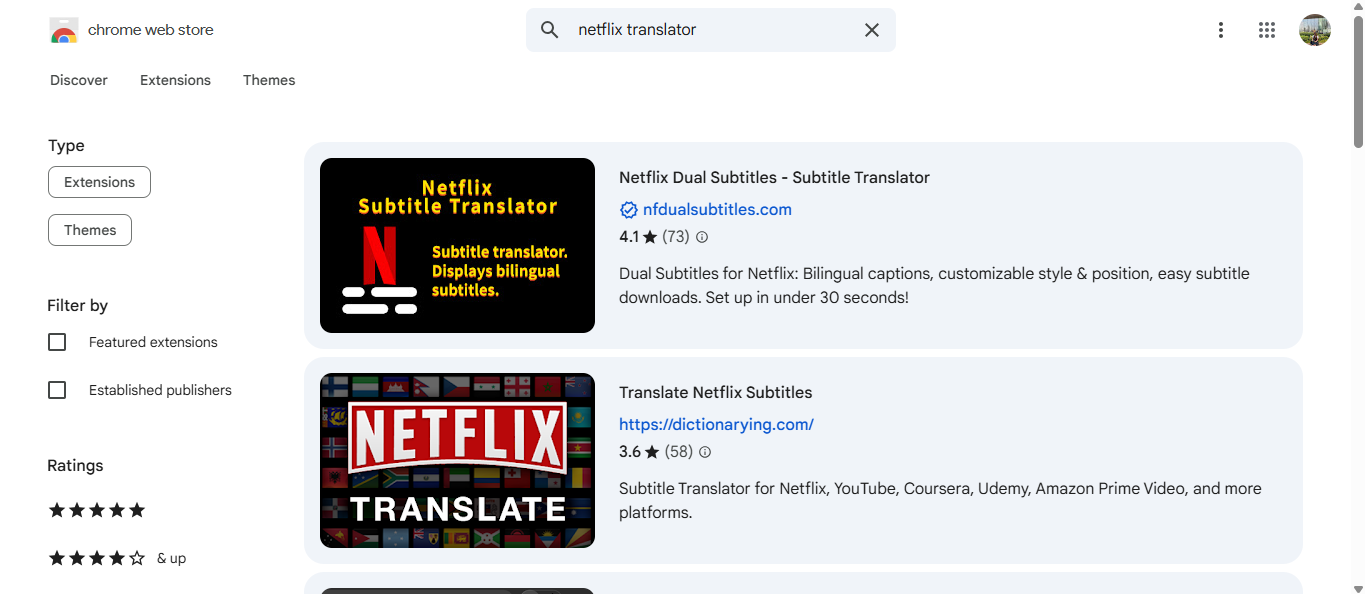
Task: Open the Google apps grid
Action: [x=1267, y=30]
